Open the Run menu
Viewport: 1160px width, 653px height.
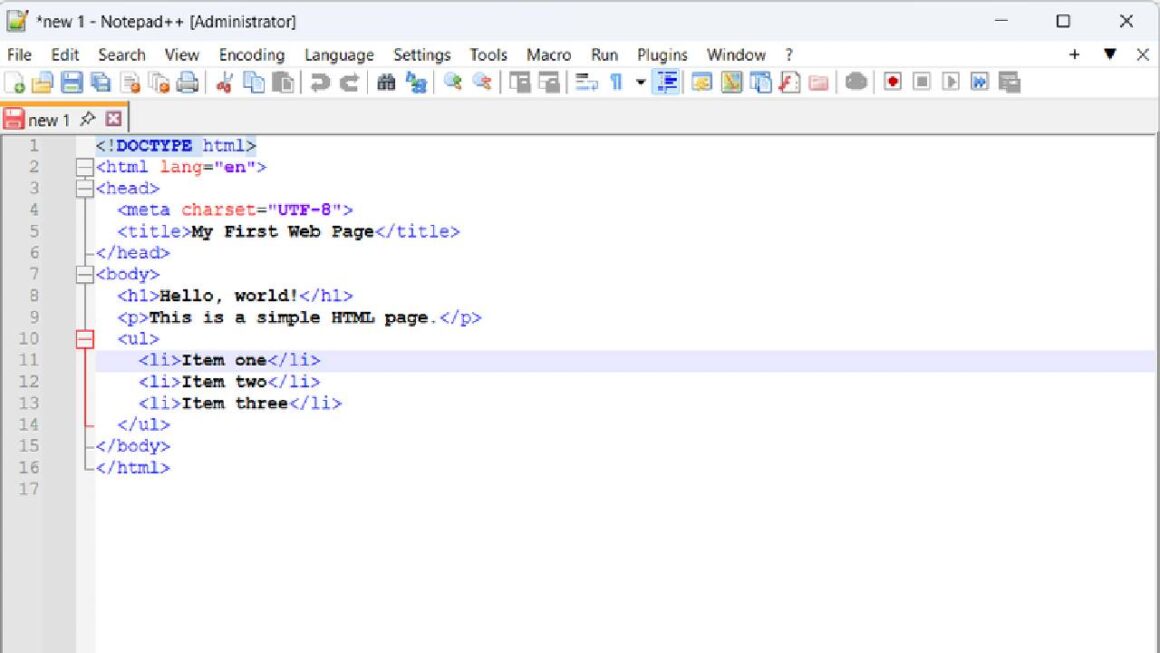[x=604, y=55]
